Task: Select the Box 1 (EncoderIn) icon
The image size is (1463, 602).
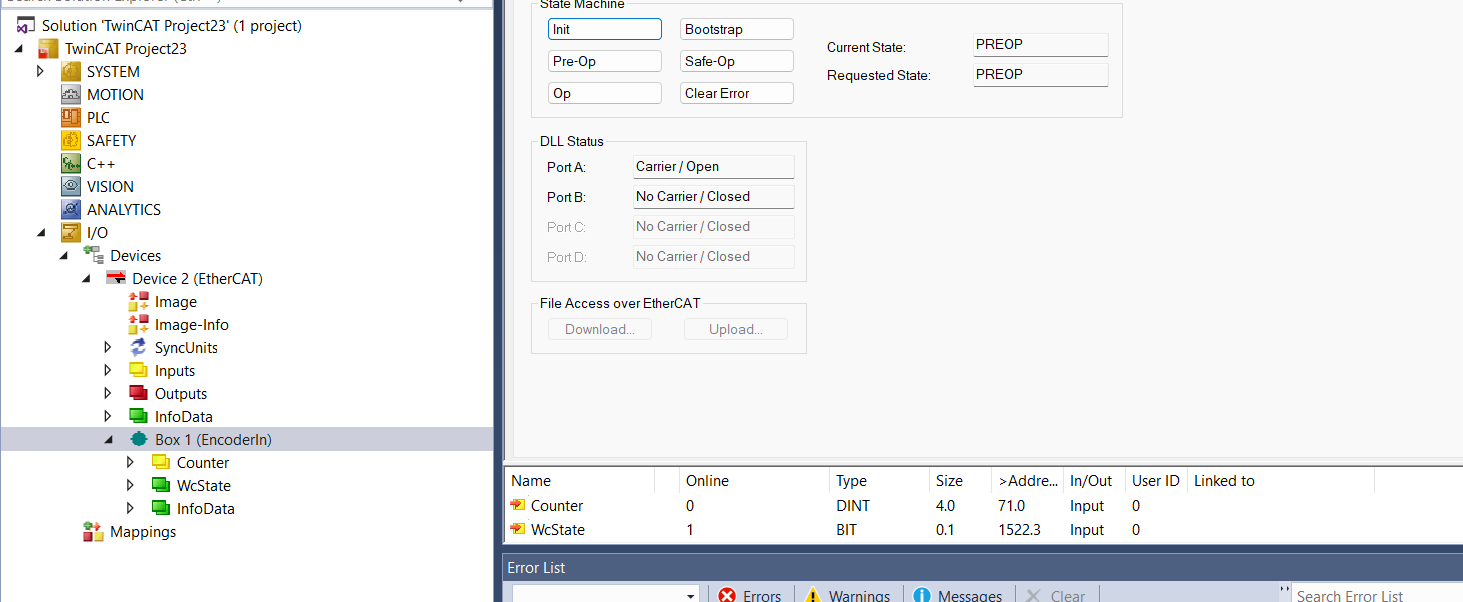Action: (x=139, y=440)
